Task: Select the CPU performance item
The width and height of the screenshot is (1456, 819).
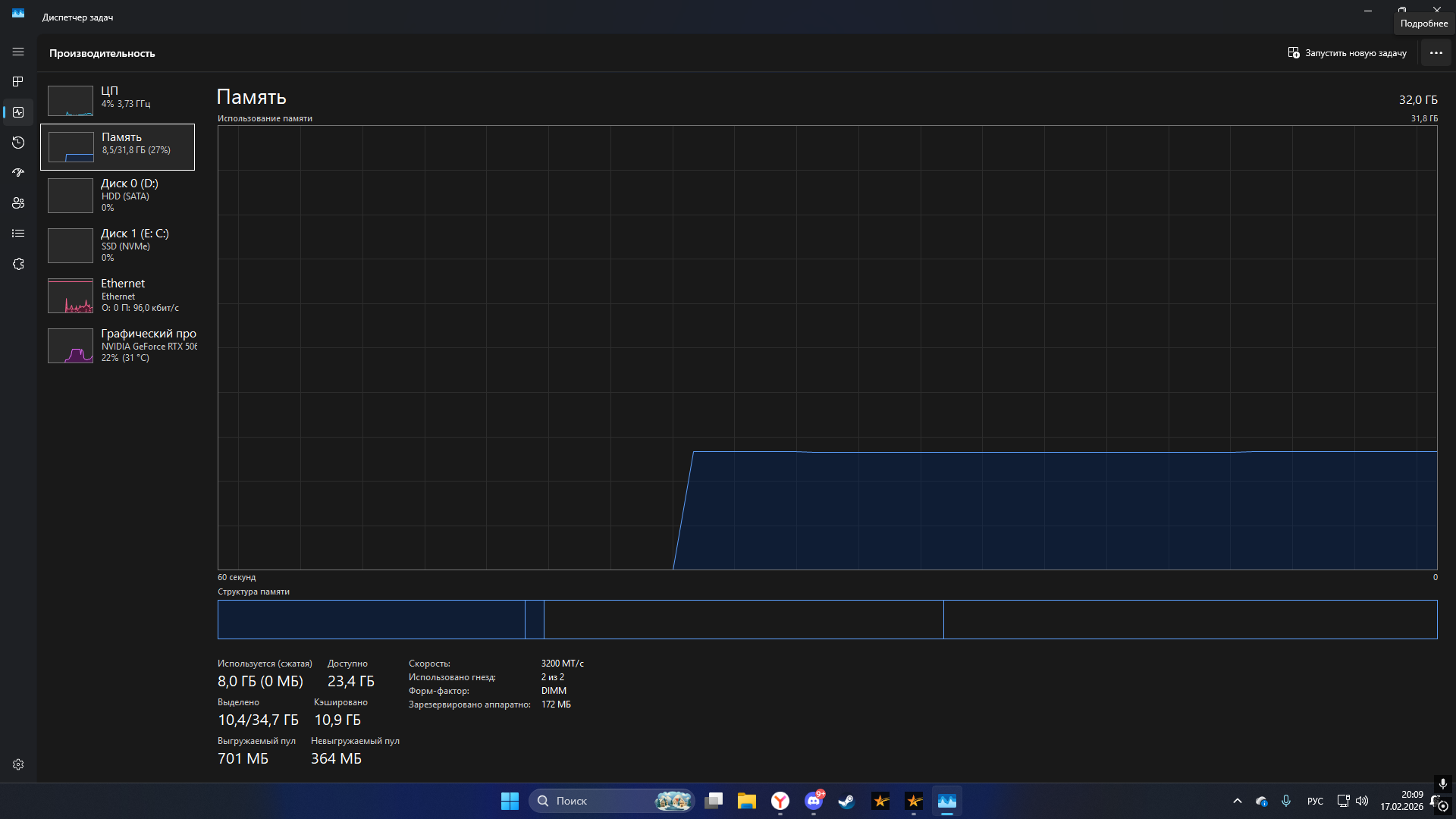Action: [x=118, y=100]
